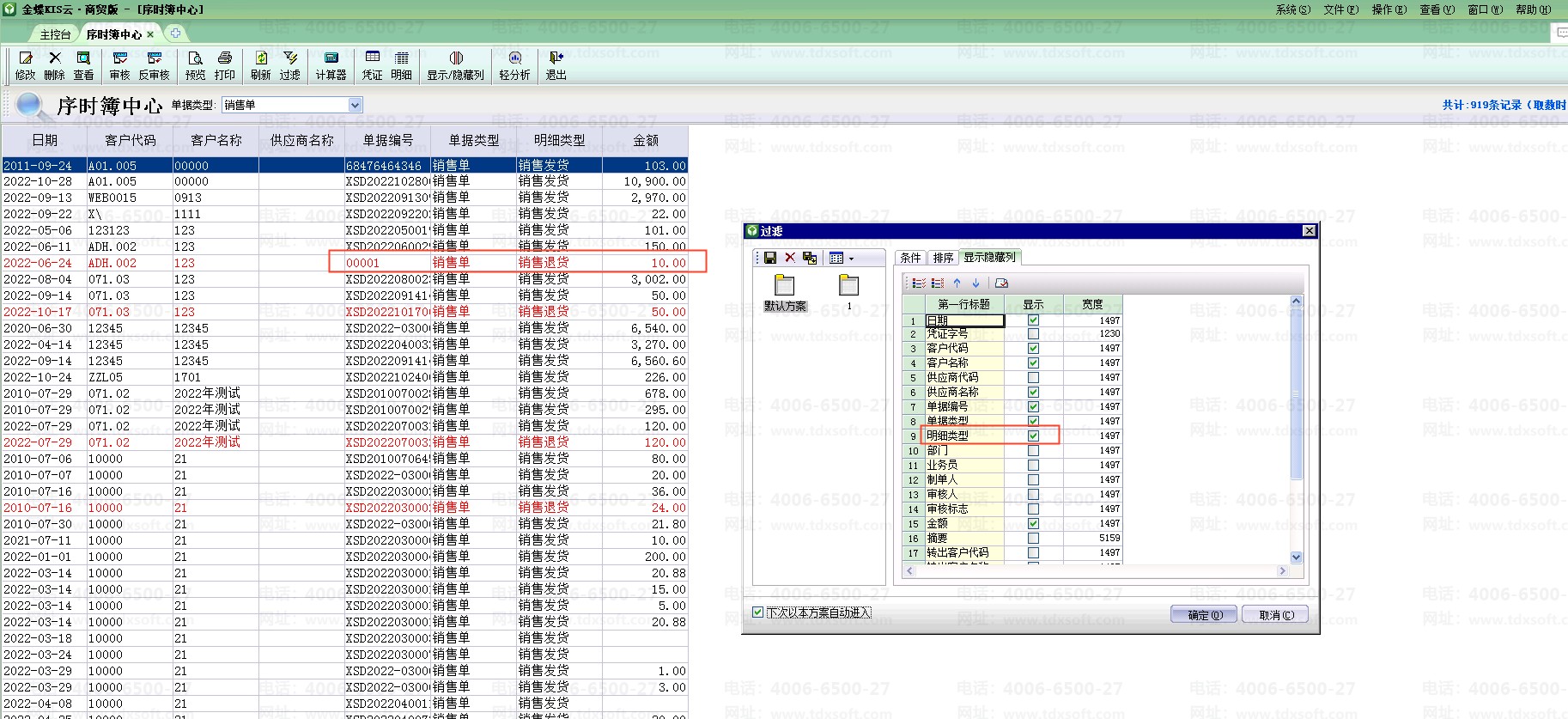Click the 显示/隐藏列 toolbar icon

point(456,65)
